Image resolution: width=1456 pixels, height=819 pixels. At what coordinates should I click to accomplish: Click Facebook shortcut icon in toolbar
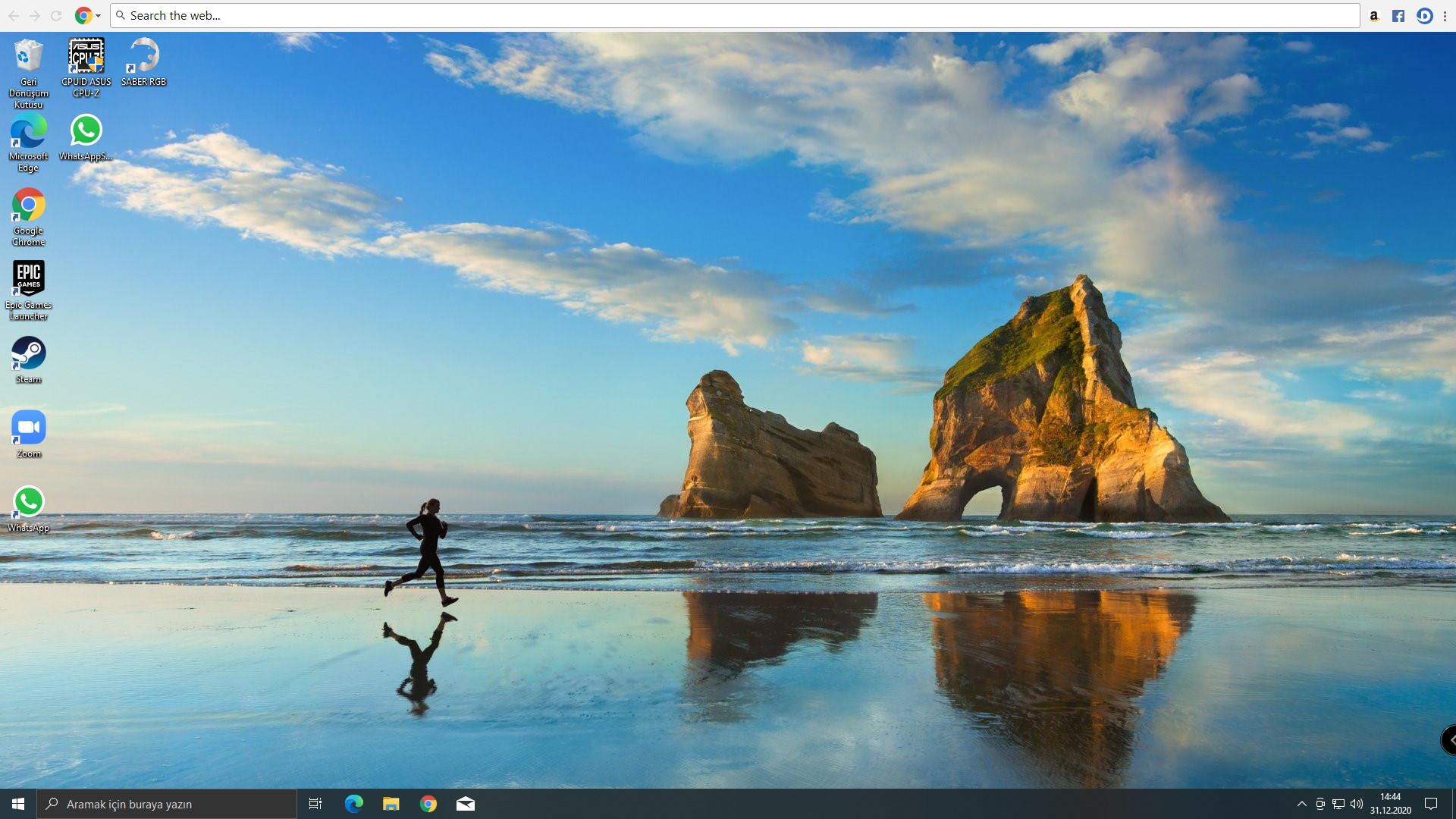[1398, 16]
